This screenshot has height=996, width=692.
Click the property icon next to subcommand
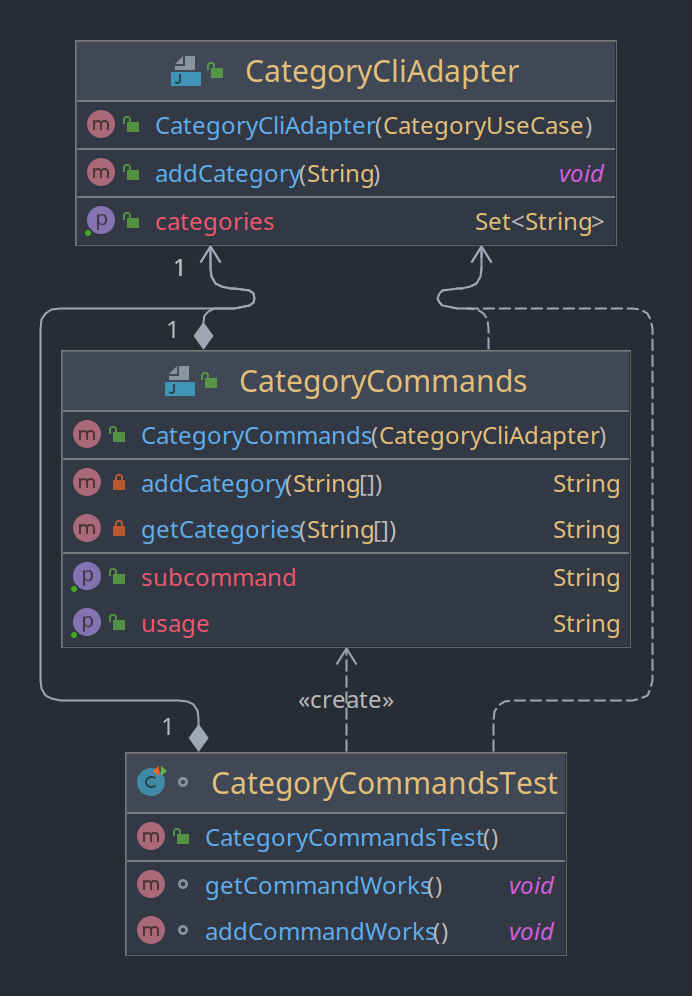[x=86, y=577]
